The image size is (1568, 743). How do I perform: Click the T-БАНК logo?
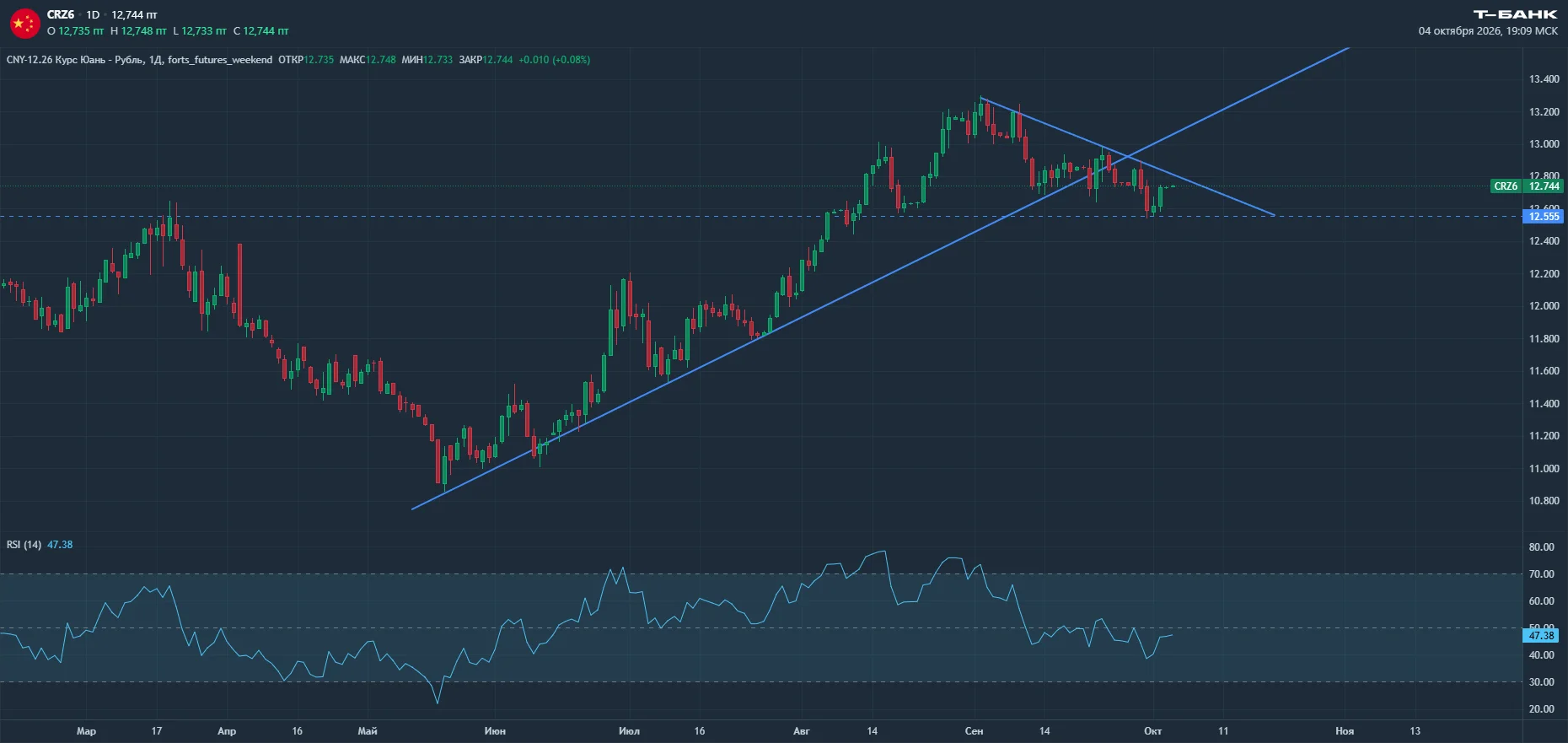click(x=1515, y=14)
